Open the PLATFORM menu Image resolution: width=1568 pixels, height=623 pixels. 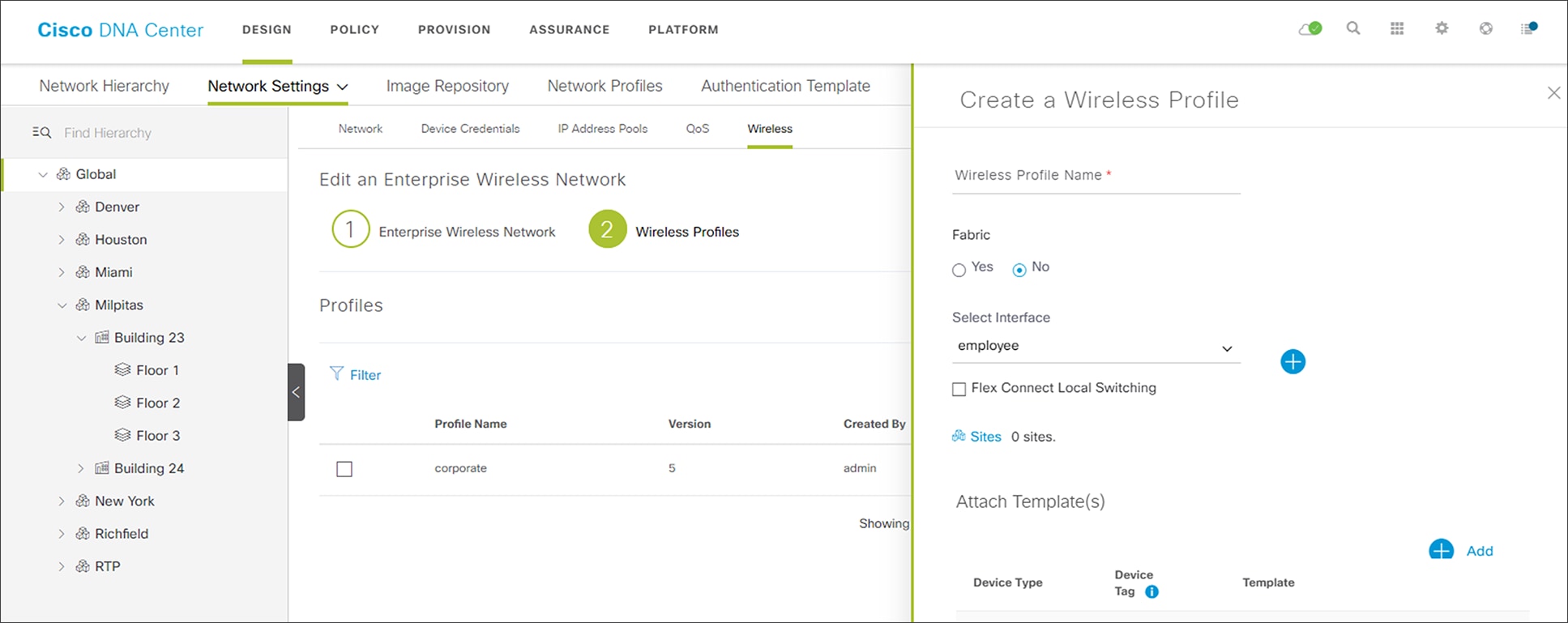coord(683,29)
